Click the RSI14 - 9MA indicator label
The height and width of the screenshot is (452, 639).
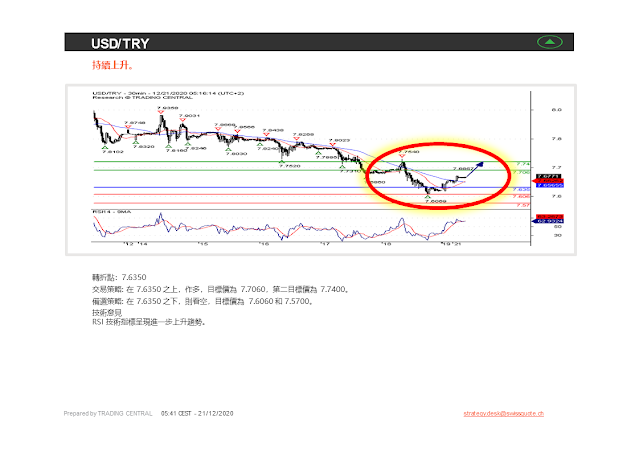pyautogui.click(x=112, y=212)
